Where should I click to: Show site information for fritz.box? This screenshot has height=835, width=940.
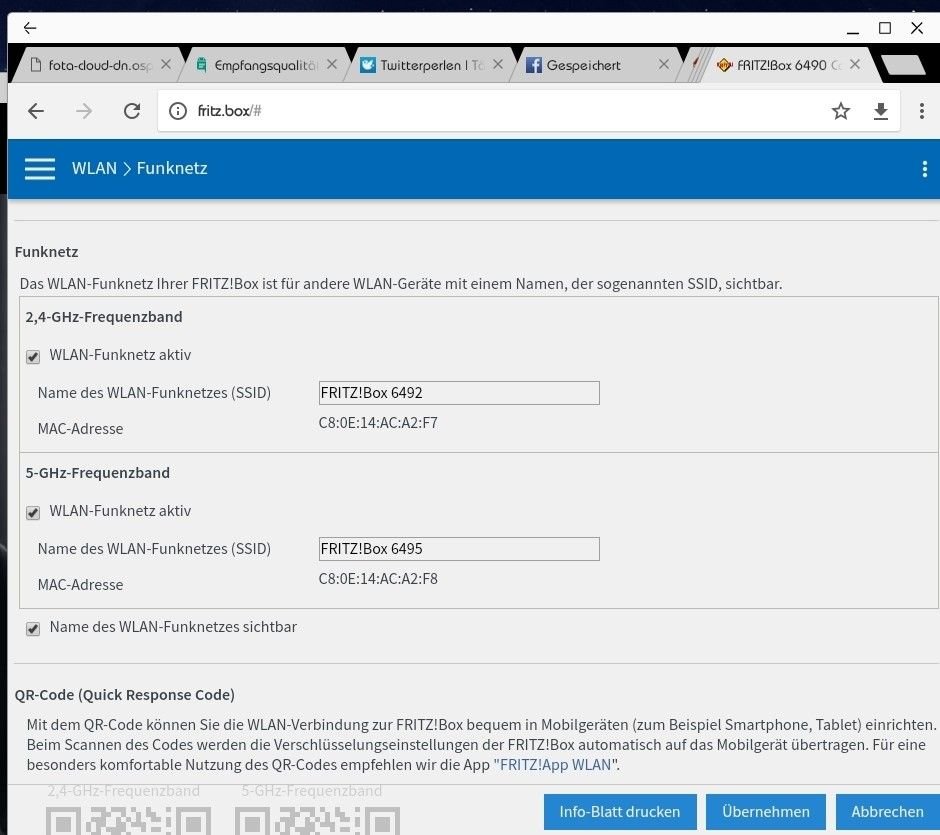(x=177, y=111)
